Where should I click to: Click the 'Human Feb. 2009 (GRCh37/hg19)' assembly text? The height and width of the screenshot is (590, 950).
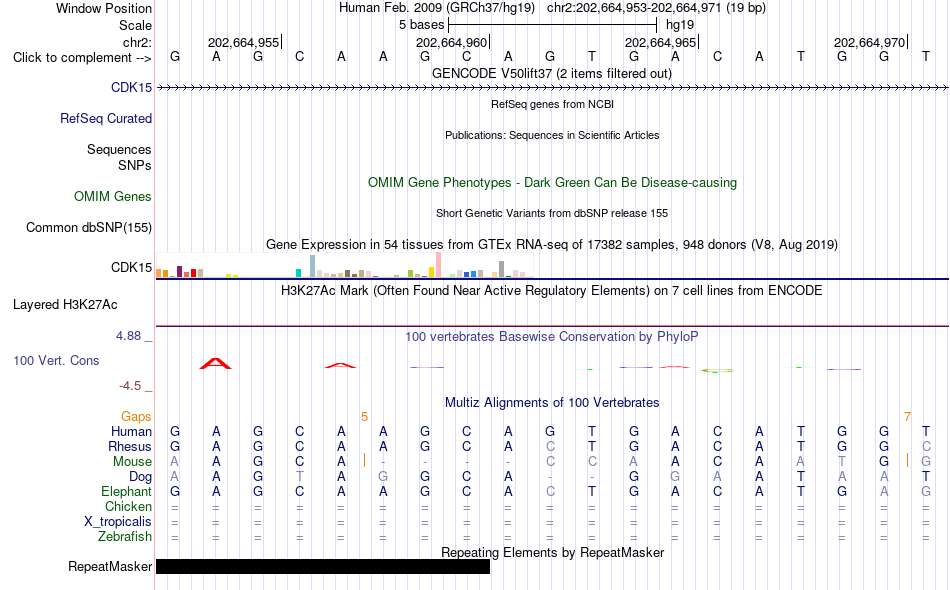[x=437, y=8]
